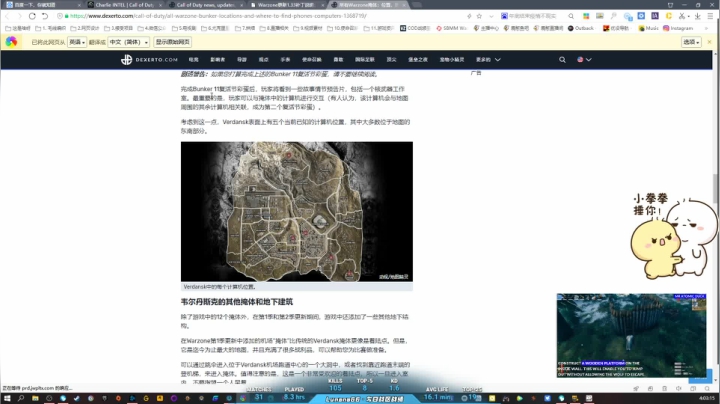Switch to the Call of Duty news tab
Screen dimensions: 720x404
(x=205, y=5)
